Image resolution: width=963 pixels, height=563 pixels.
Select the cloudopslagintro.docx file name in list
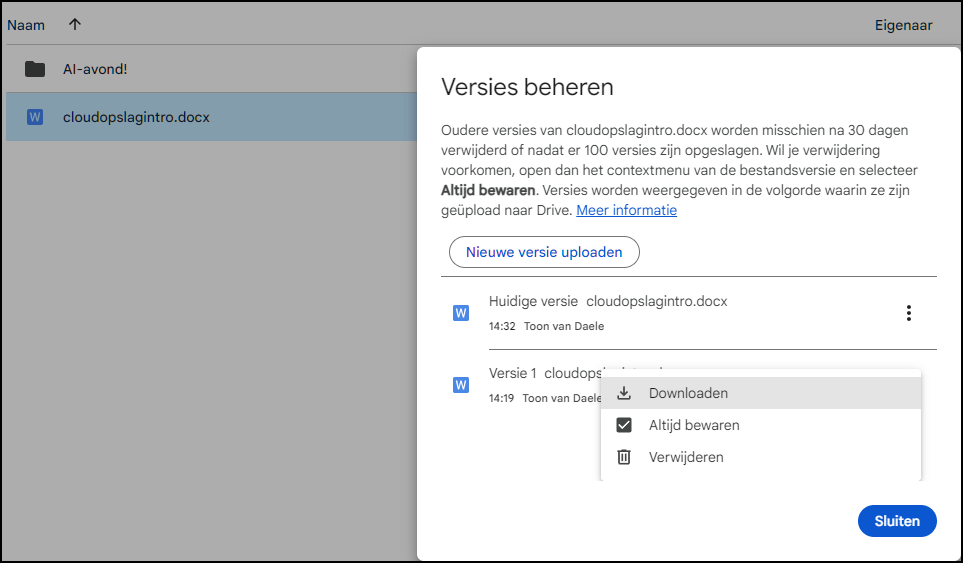pyautogui.click(x=136, y=117)
